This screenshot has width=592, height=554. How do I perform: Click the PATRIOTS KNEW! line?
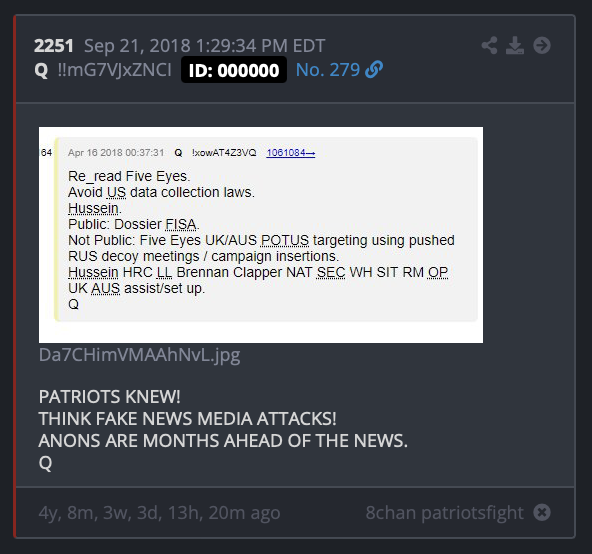pos(109,397)
